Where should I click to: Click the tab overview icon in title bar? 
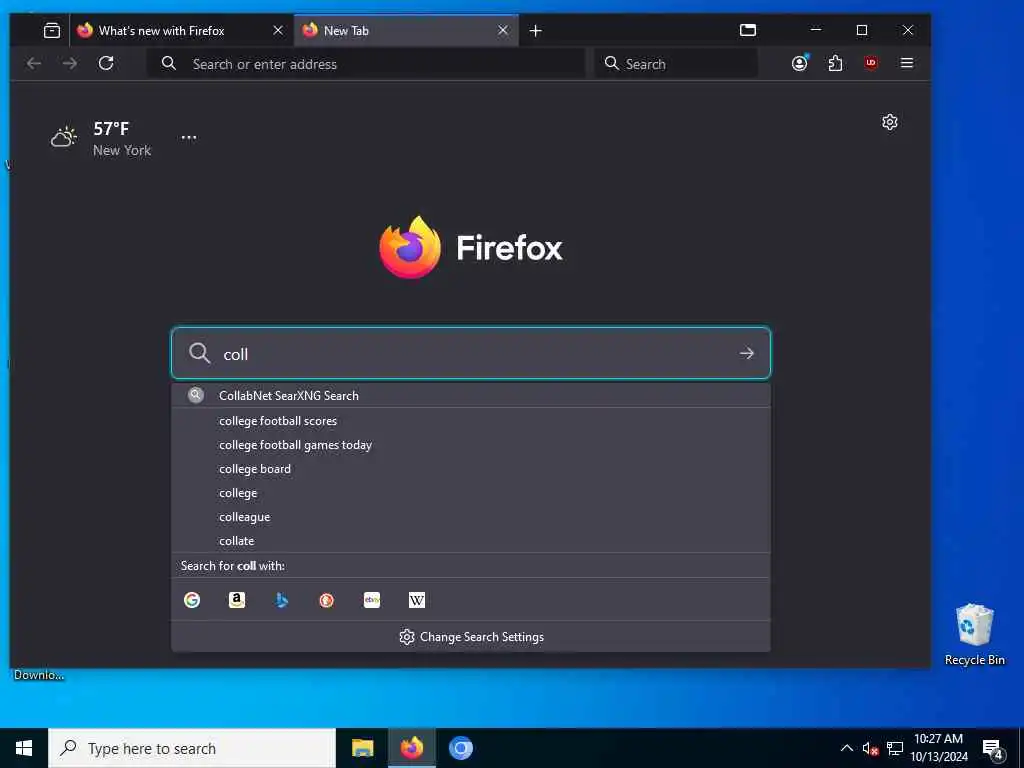click(x=748, y=30)
